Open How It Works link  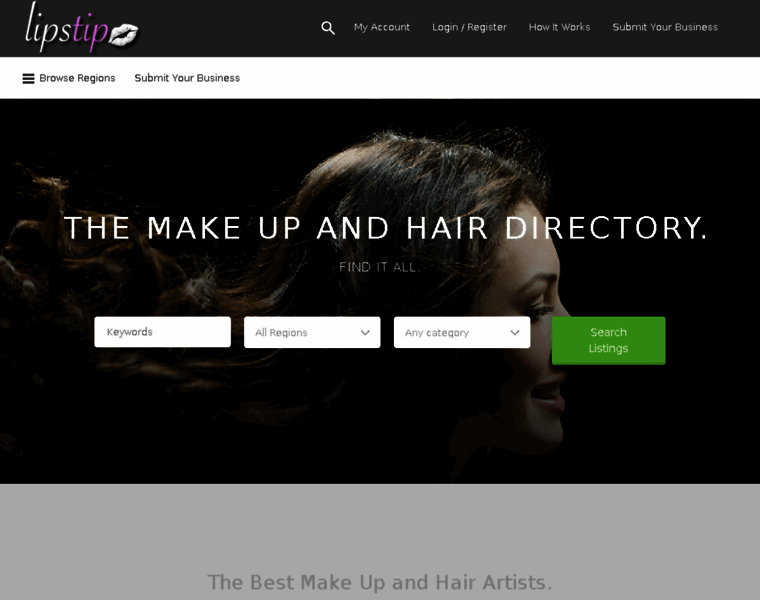(x=559, y=27)
